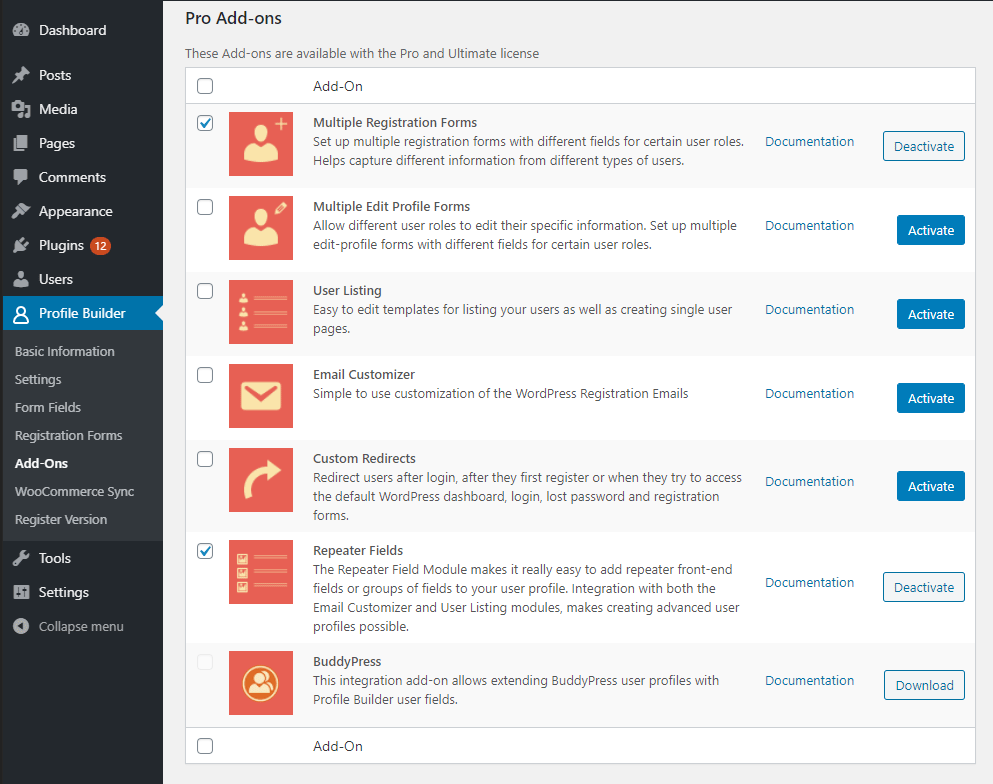Open the Media menu label

58,110
